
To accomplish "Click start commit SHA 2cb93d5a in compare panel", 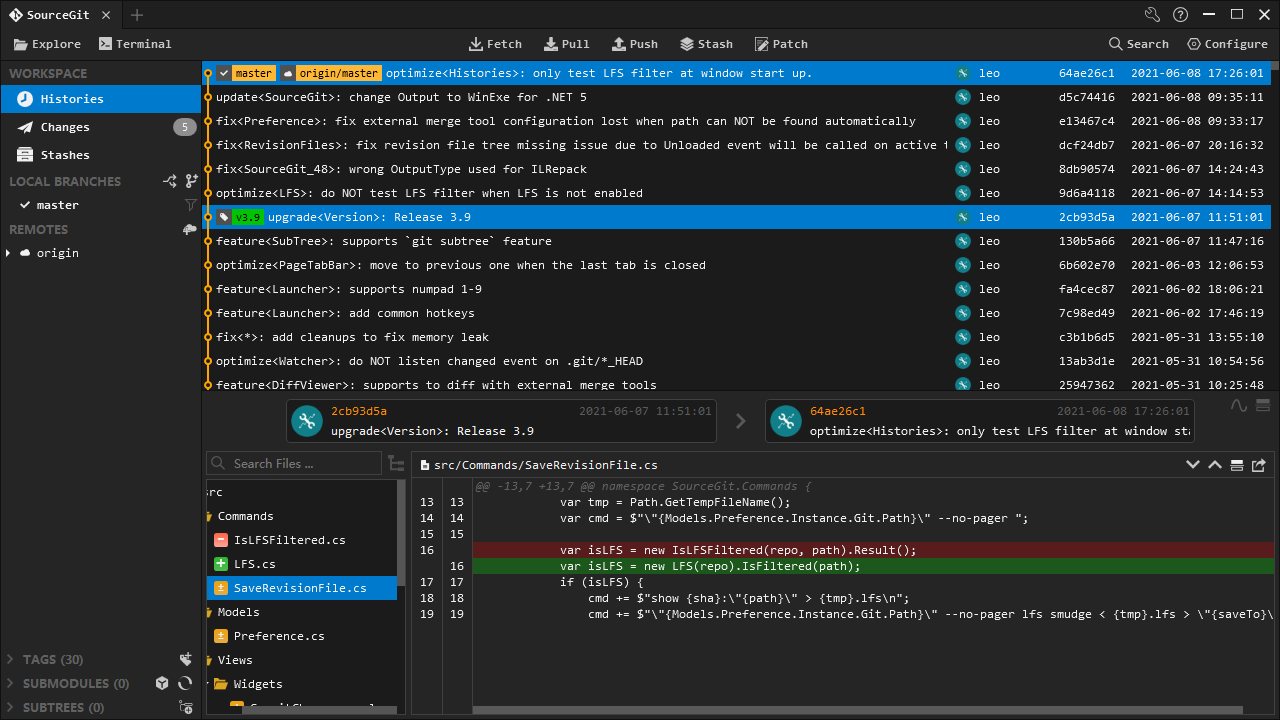I will [x=359, y=411].
